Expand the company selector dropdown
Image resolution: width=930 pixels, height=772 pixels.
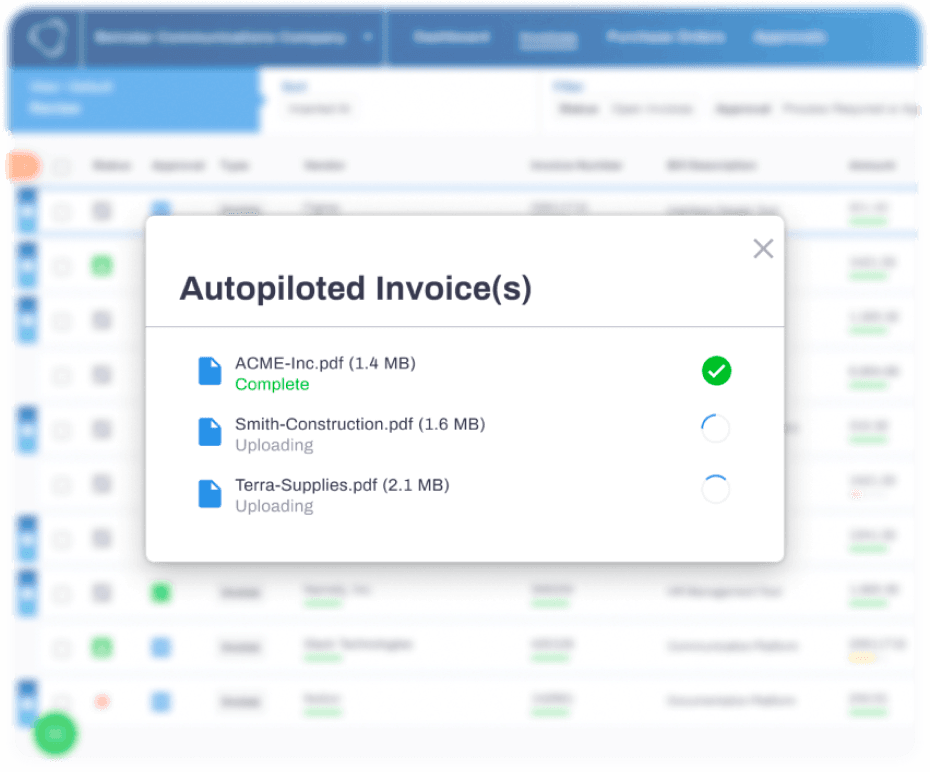(368, 38)
